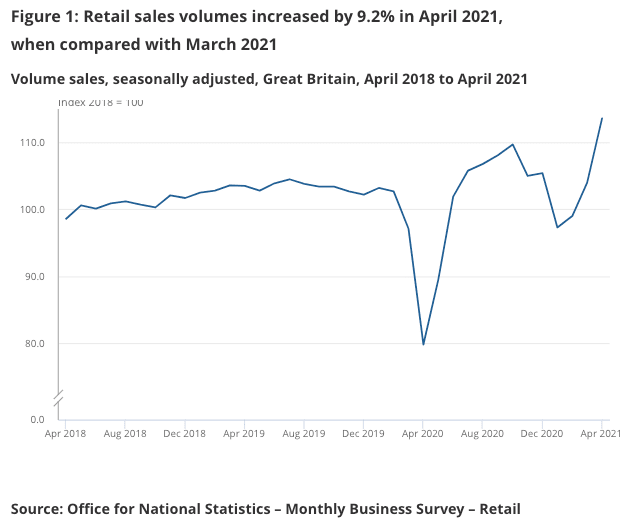Click the Office for National Statistics source text

(266, 509)
